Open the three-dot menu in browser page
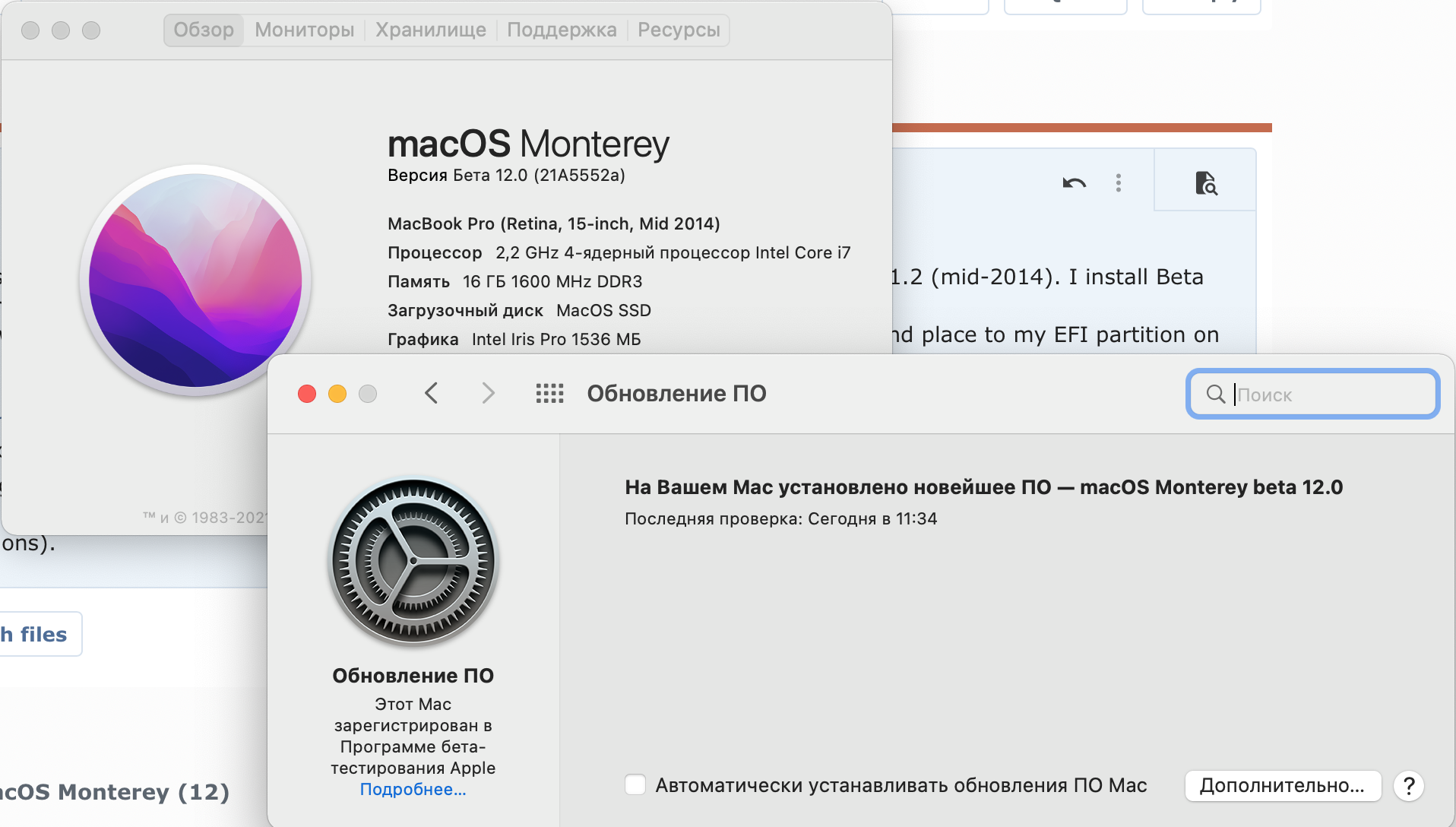1456x827 pixels. point(1118,183)
